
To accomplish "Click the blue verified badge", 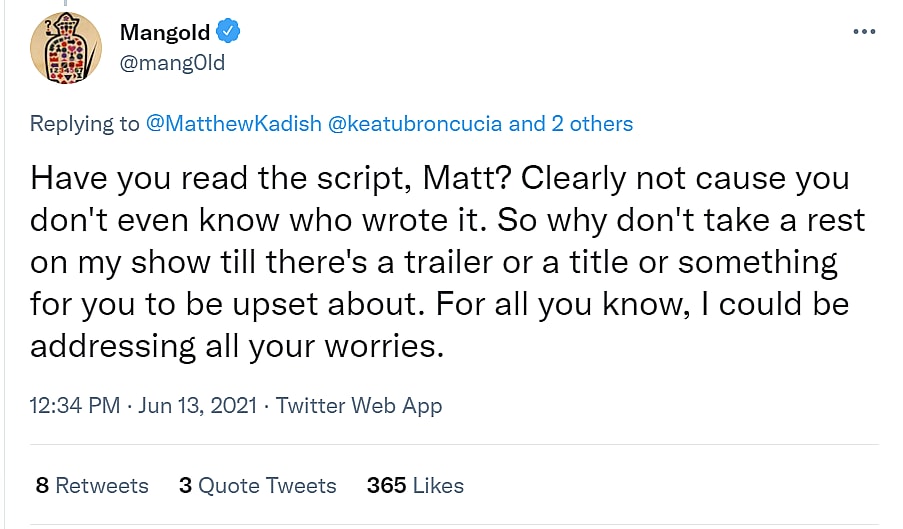I will (229, 32).
